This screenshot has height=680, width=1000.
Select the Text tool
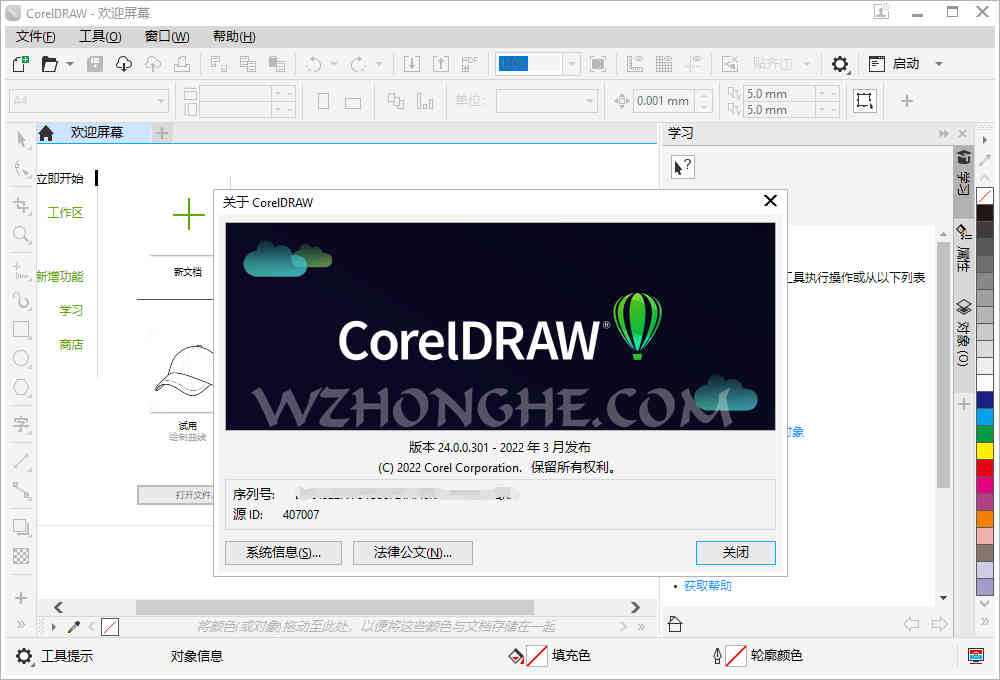[x=20, y=422]
